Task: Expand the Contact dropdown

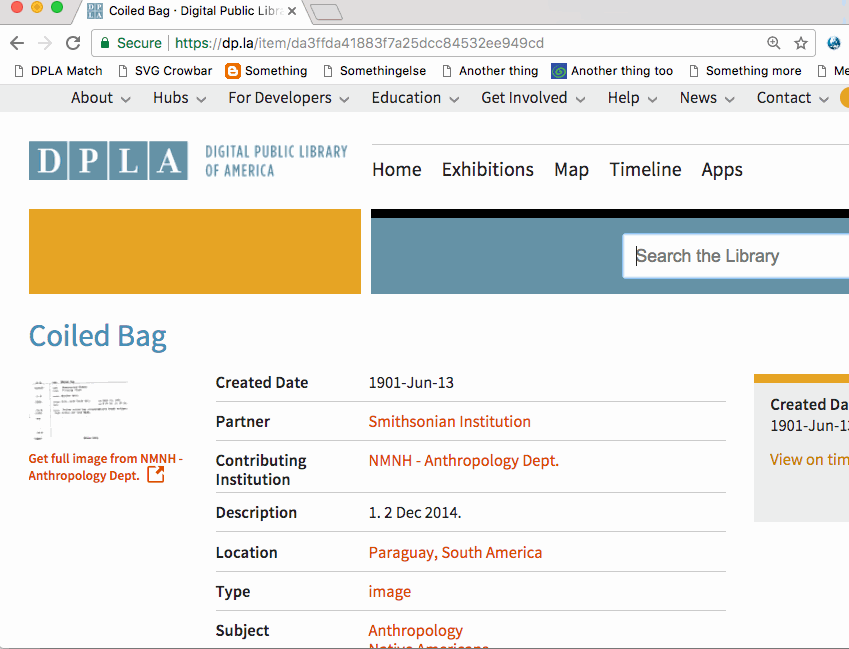Action: coord(793,98)
